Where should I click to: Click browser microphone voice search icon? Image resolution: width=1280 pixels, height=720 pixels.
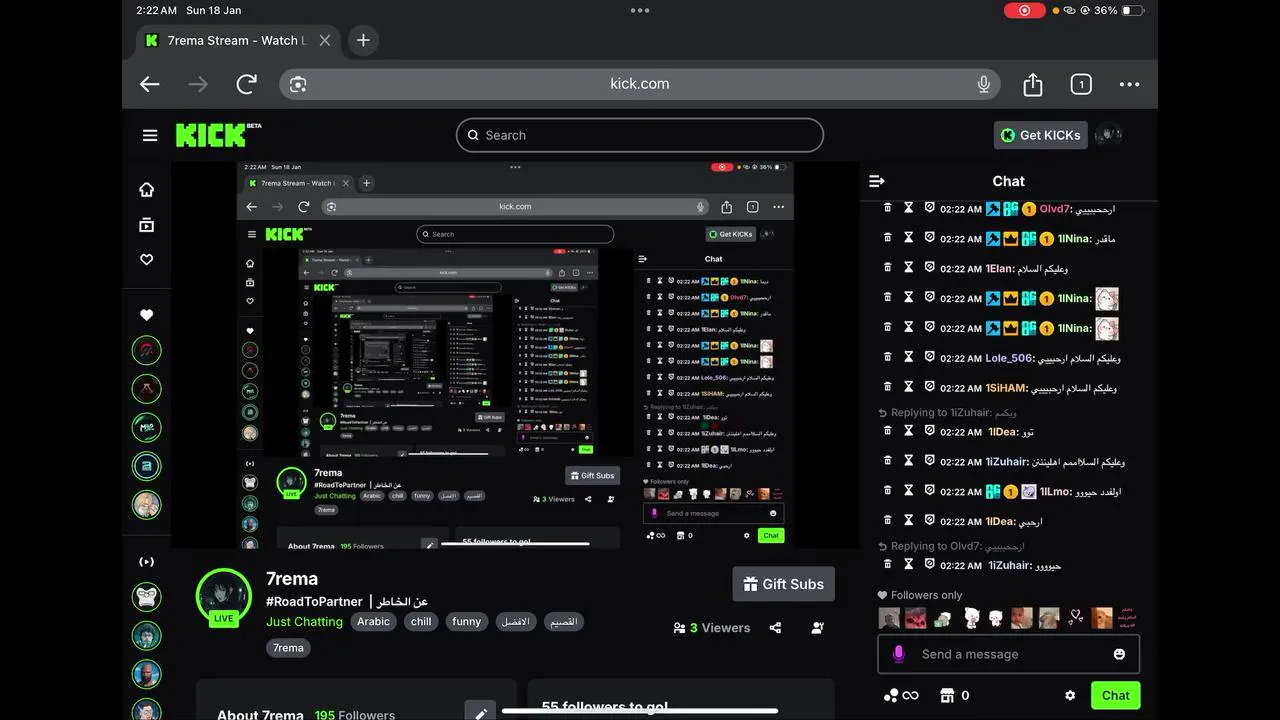pyautogui.click(x=984, y=84)
